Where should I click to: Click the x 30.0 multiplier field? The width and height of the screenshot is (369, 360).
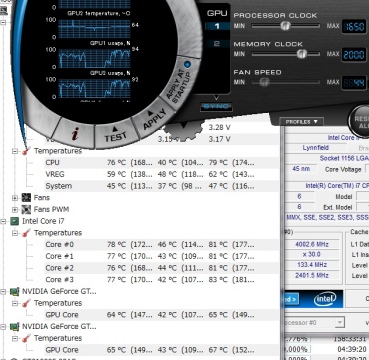pyautogui.click(x=312, y=255)
